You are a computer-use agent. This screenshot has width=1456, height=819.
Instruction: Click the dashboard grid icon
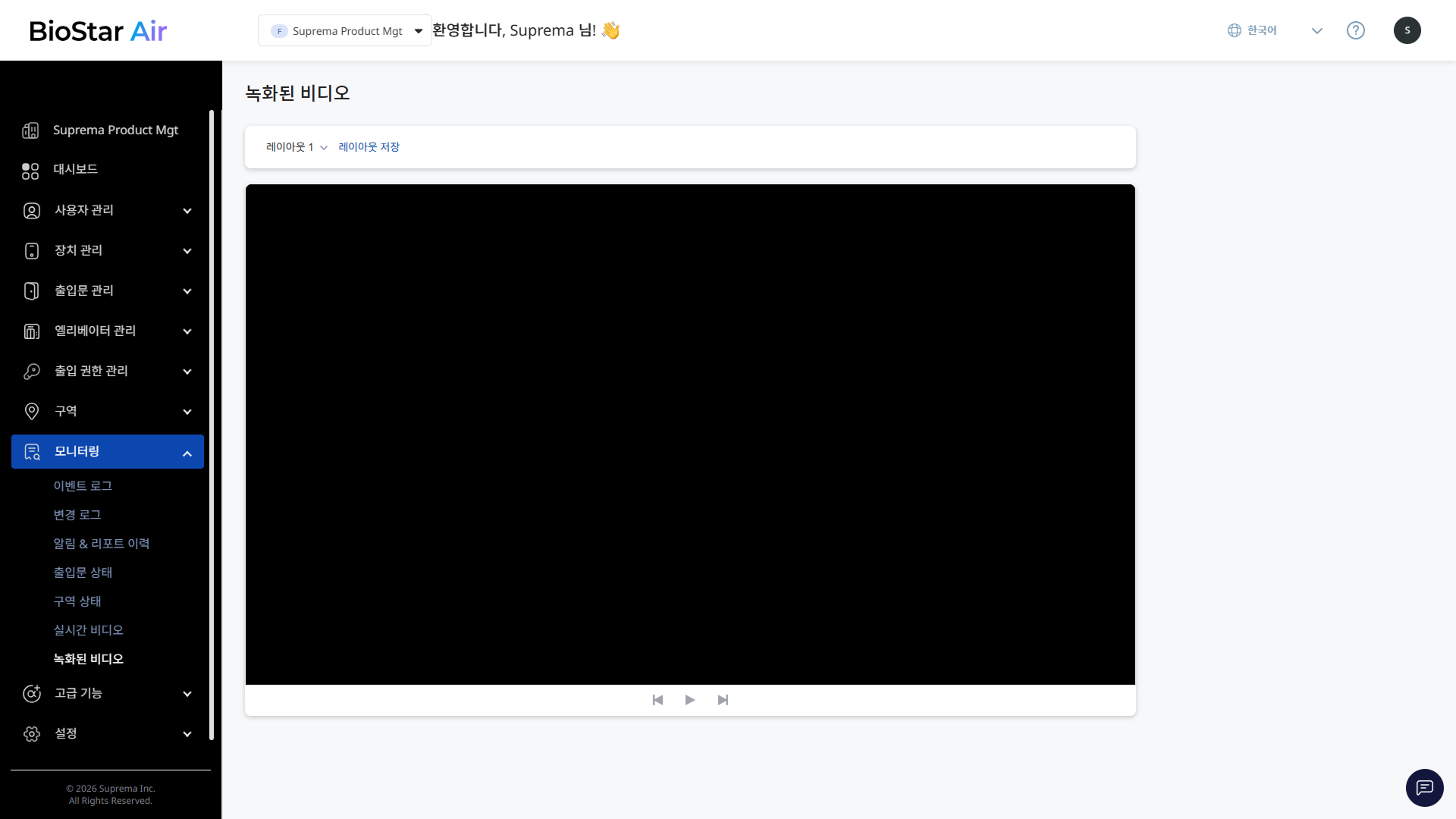30,171
